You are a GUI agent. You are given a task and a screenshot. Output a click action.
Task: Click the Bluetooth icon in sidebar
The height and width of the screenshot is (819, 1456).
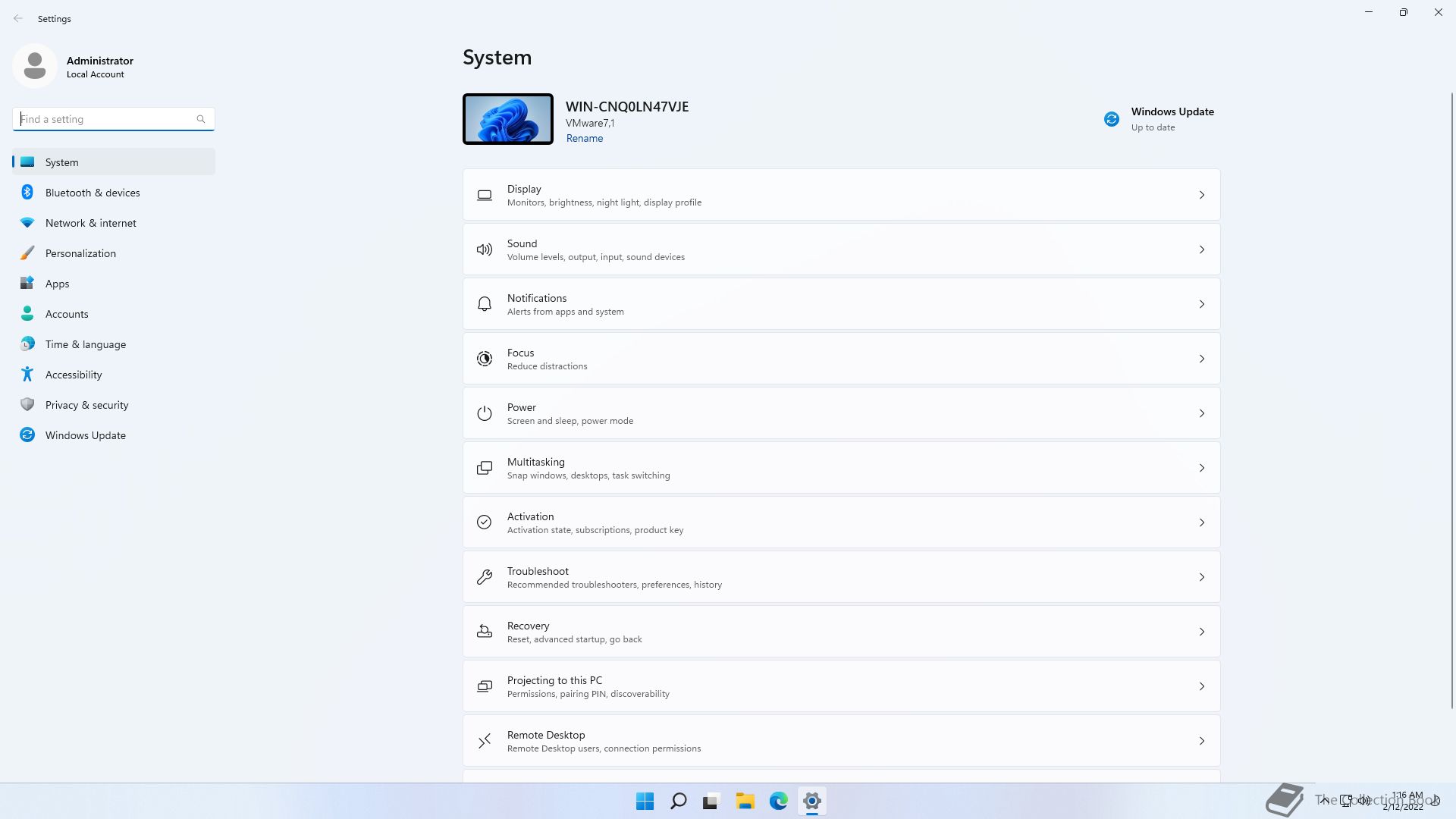tap(27, 193)
